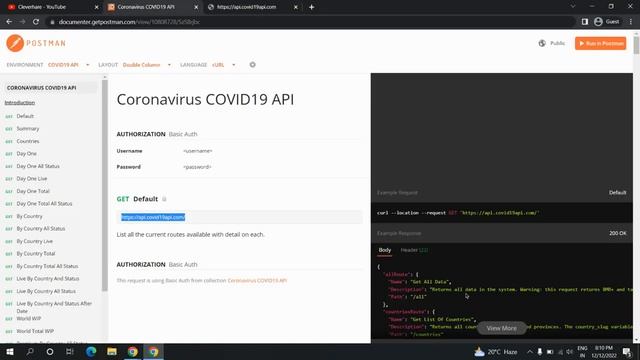Image resolution: width=640 pixels, height=360 pixels.
Task: Open World WIP request in sidebar
Action: click(x=29, y=318)
